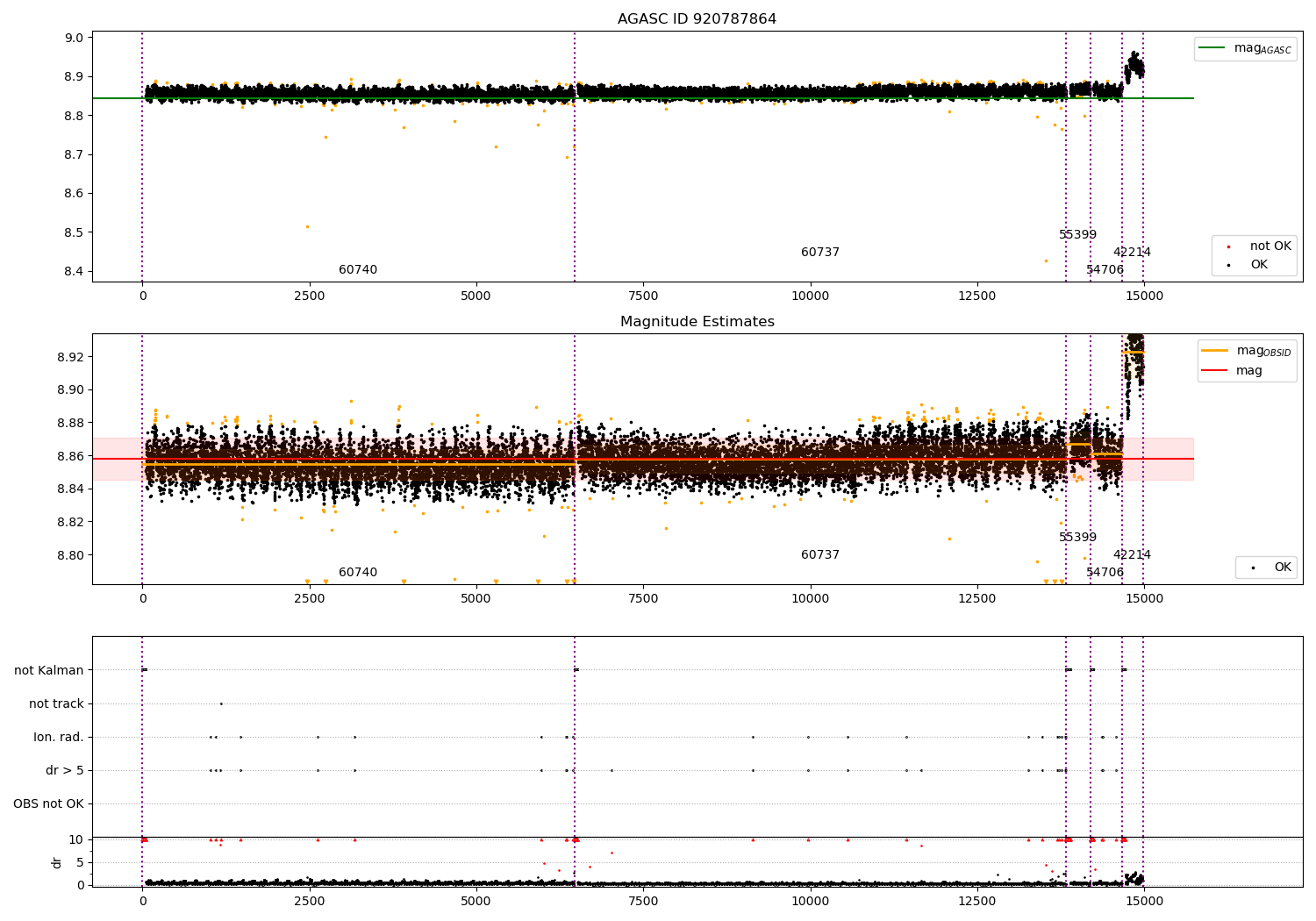Click obsid label 55399 in Magnitude Estimates plot
Screen dimensions: 1316x921
point(1077,538)
